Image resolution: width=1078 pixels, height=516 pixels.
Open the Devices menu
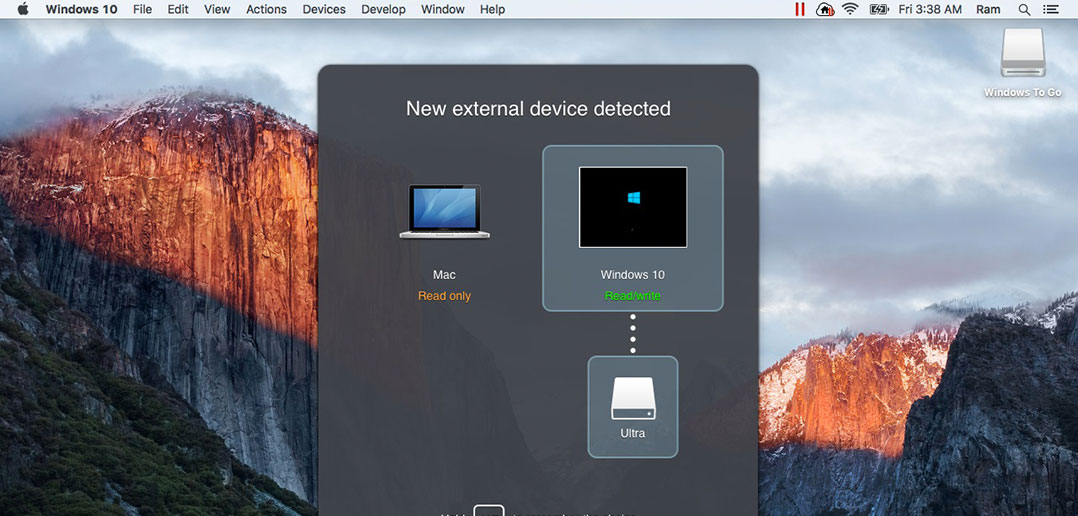324,10
